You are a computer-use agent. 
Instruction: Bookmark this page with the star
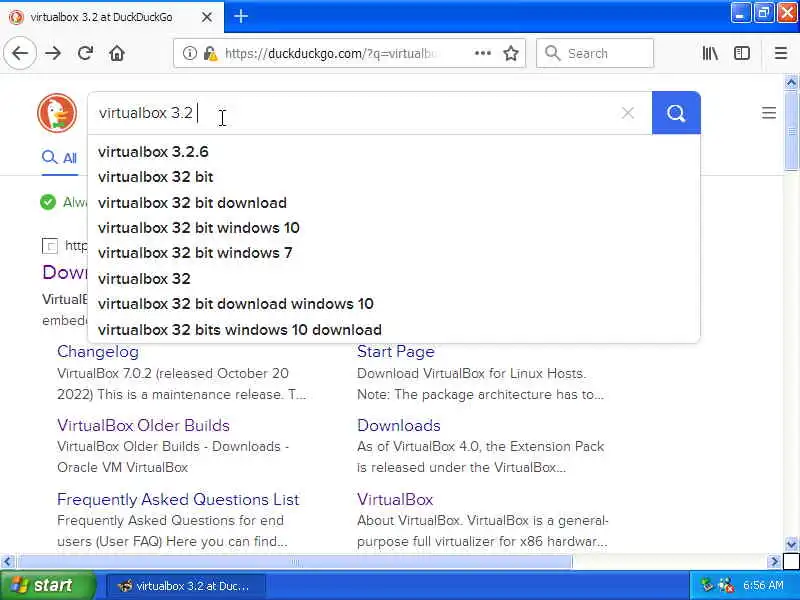point(511,53)
